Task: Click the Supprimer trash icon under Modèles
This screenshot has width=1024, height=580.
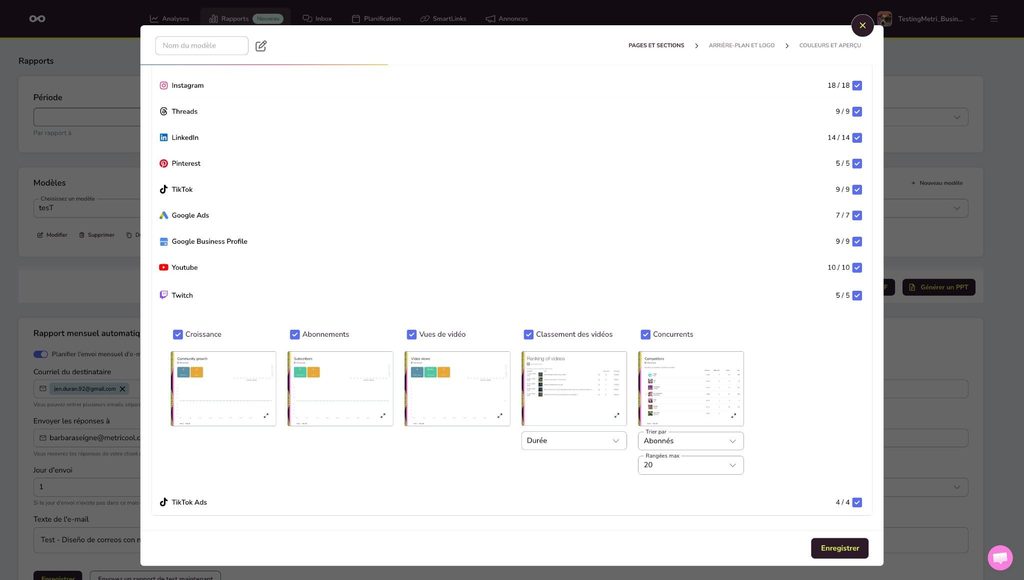Action: click(x=82, y=235)
